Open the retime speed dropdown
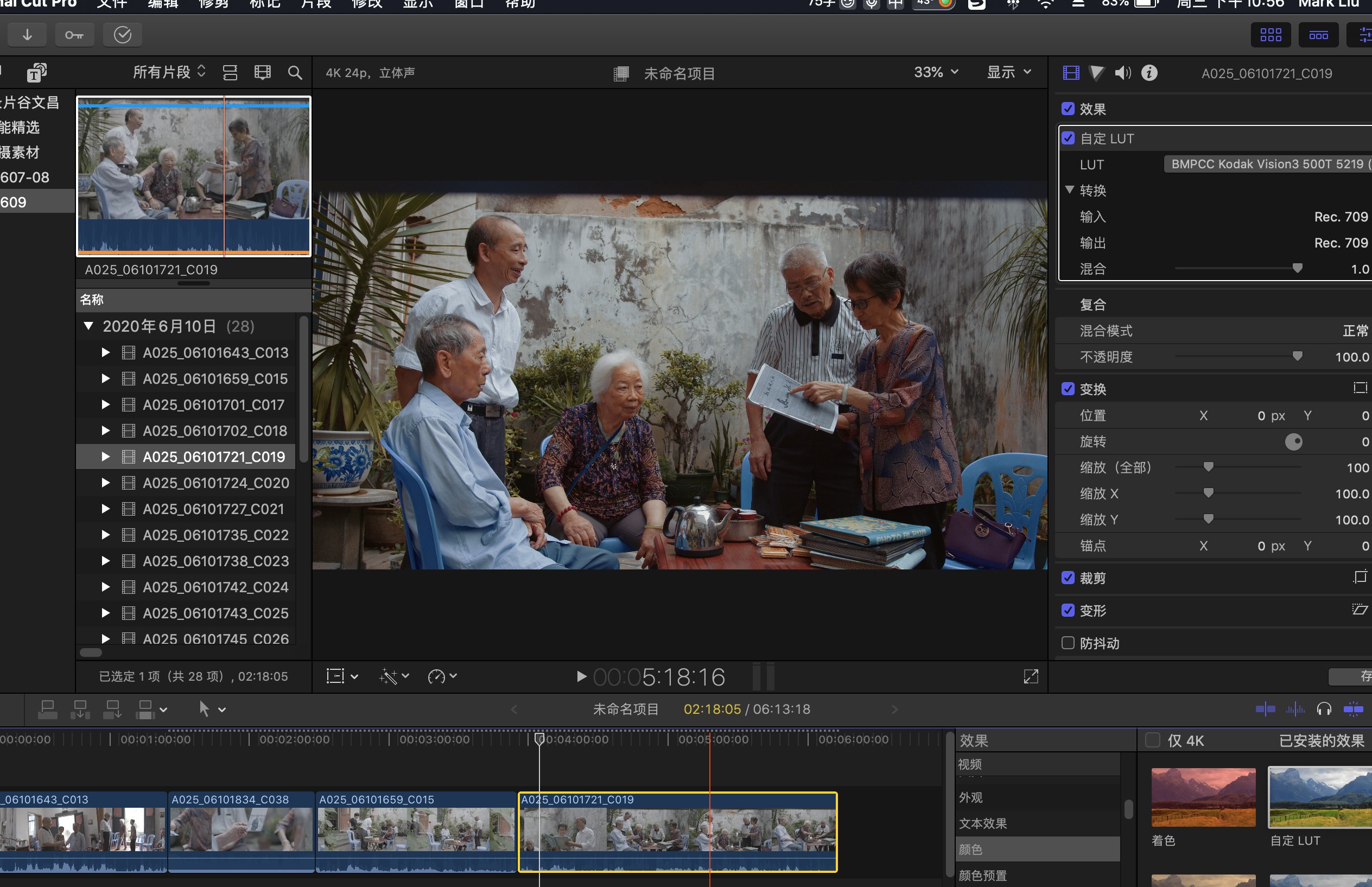Viewport: 1372px width, 887px height. (442, 676)
